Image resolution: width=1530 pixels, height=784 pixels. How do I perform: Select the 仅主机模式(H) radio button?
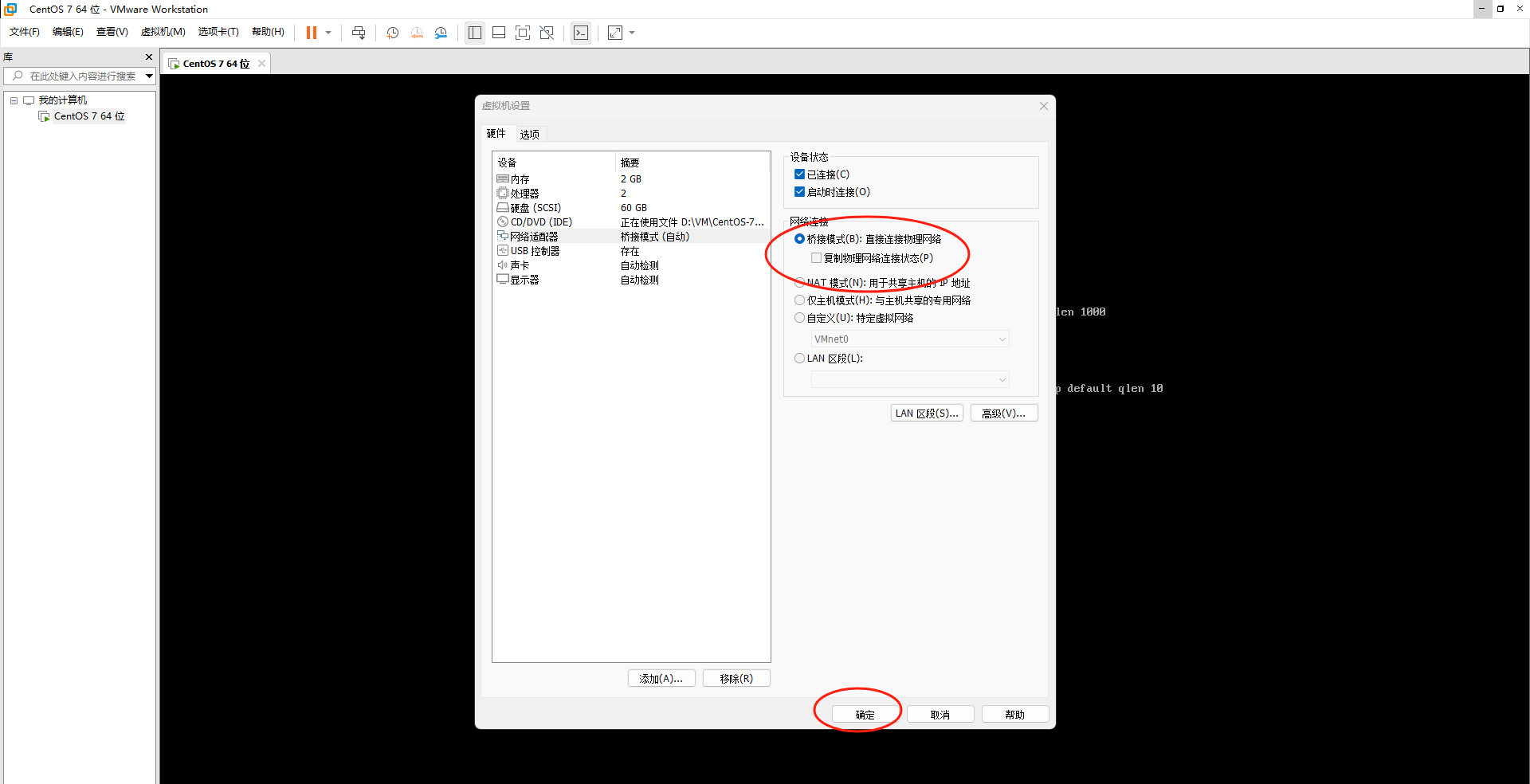(799, 300)
